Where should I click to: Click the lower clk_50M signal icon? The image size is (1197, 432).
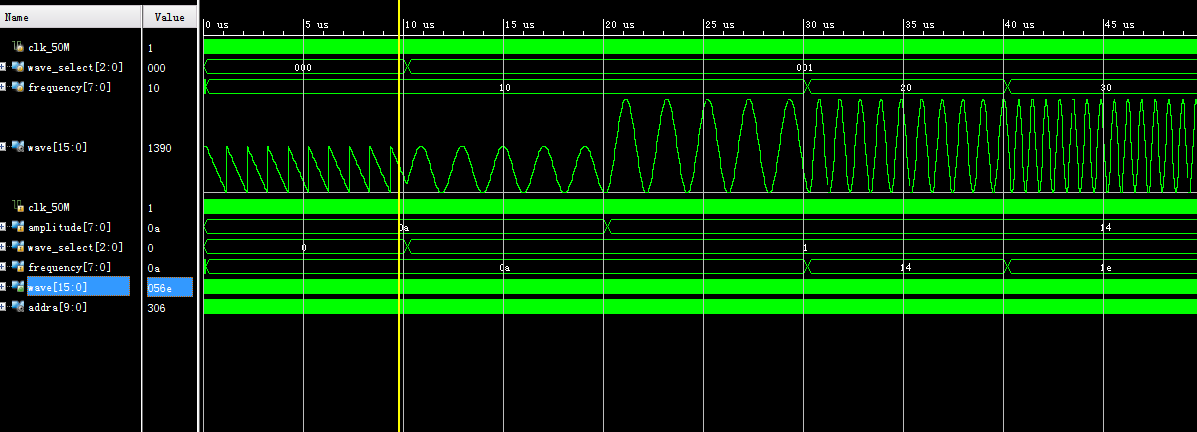pos(18,207)
